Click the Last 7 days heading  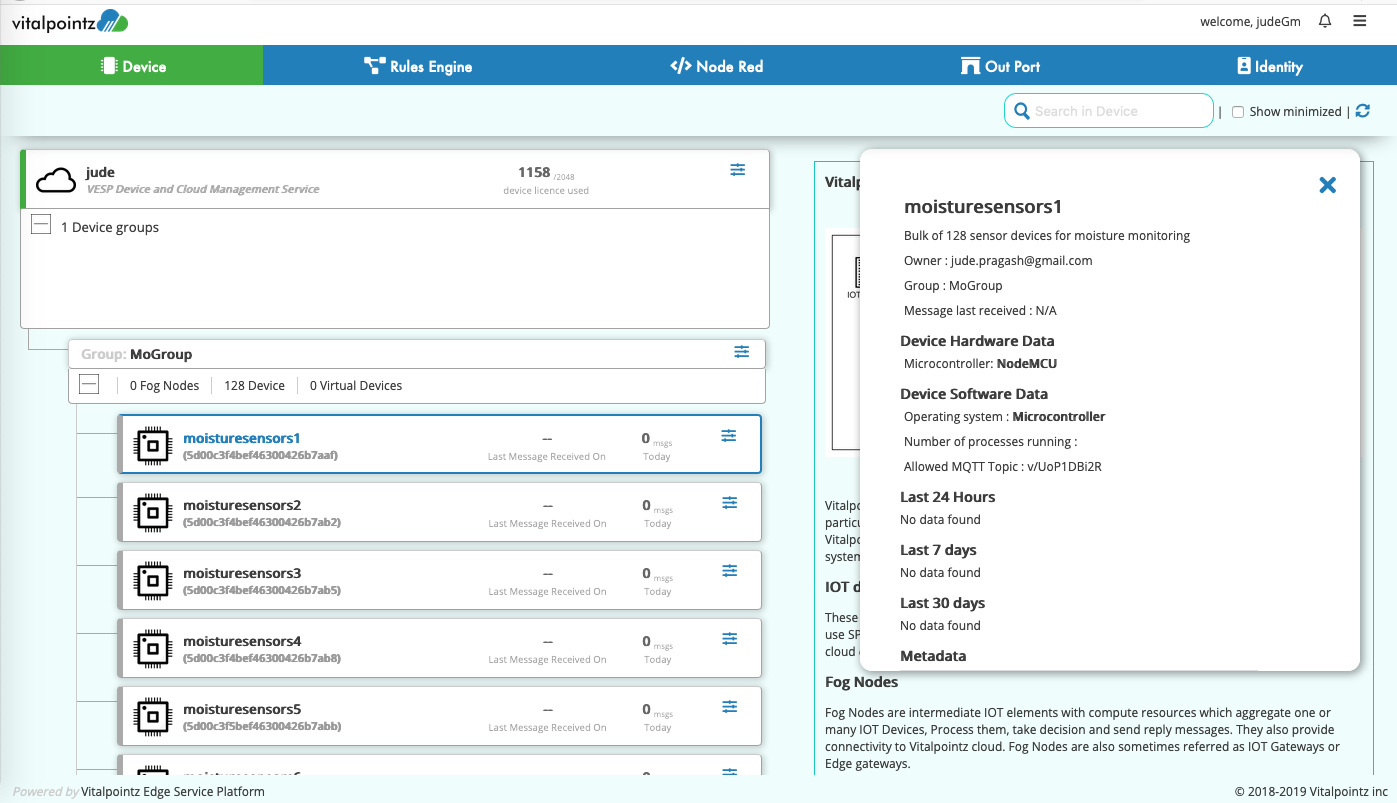coord(938,550)
